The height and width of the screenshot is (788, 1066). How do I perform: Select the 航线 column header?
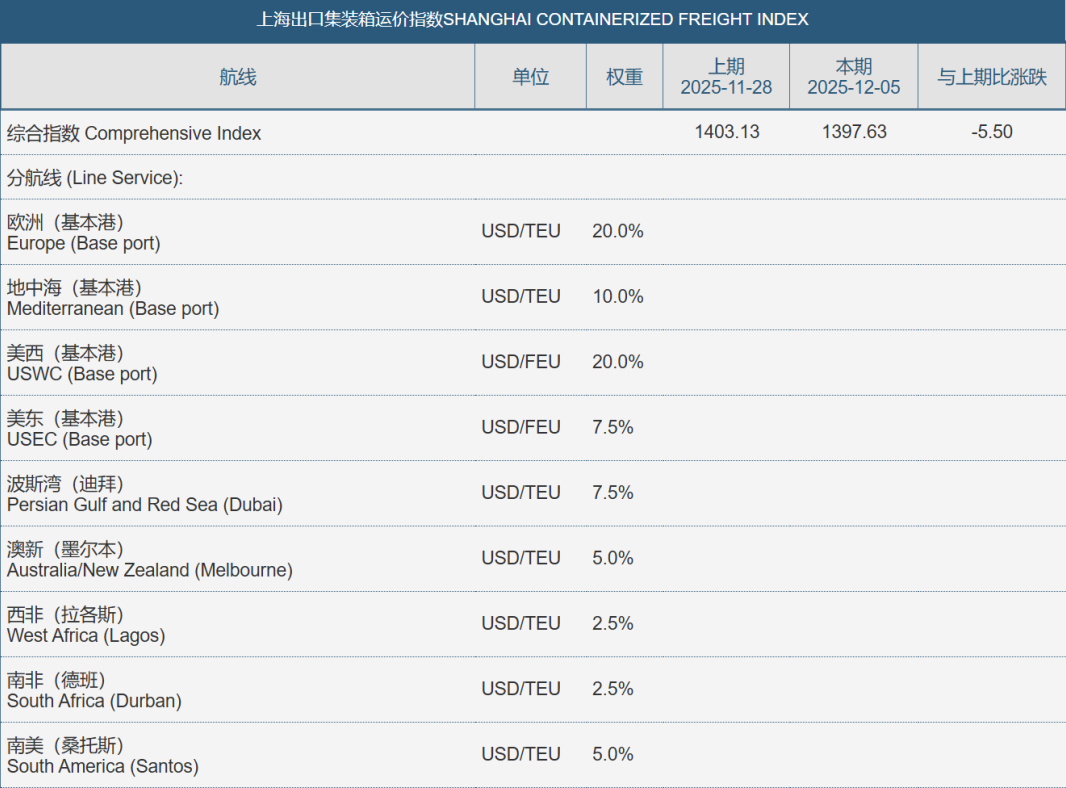pyautogui.click(x=237, y=77)
